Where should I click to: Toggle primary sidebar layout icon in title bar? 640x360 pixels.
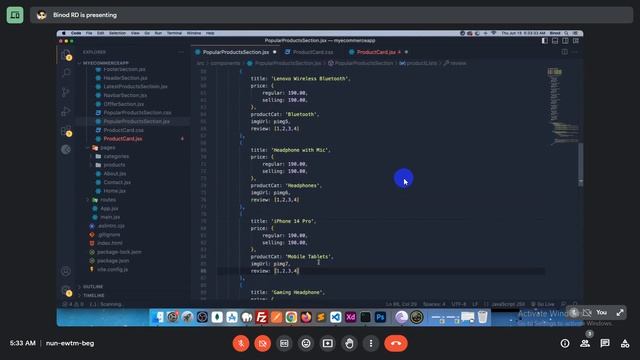point(544,41)
